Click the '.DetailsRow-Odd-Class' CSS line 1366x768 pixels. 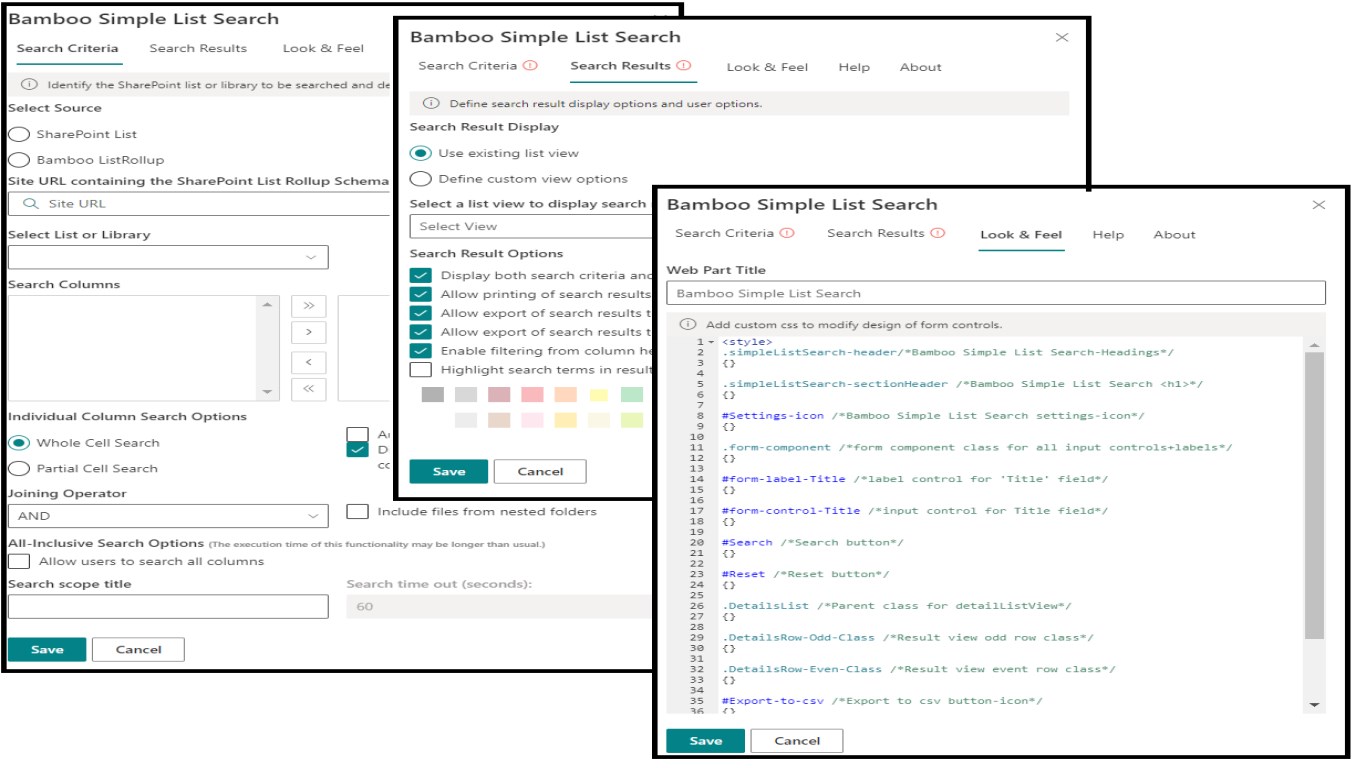coord(907,637)
